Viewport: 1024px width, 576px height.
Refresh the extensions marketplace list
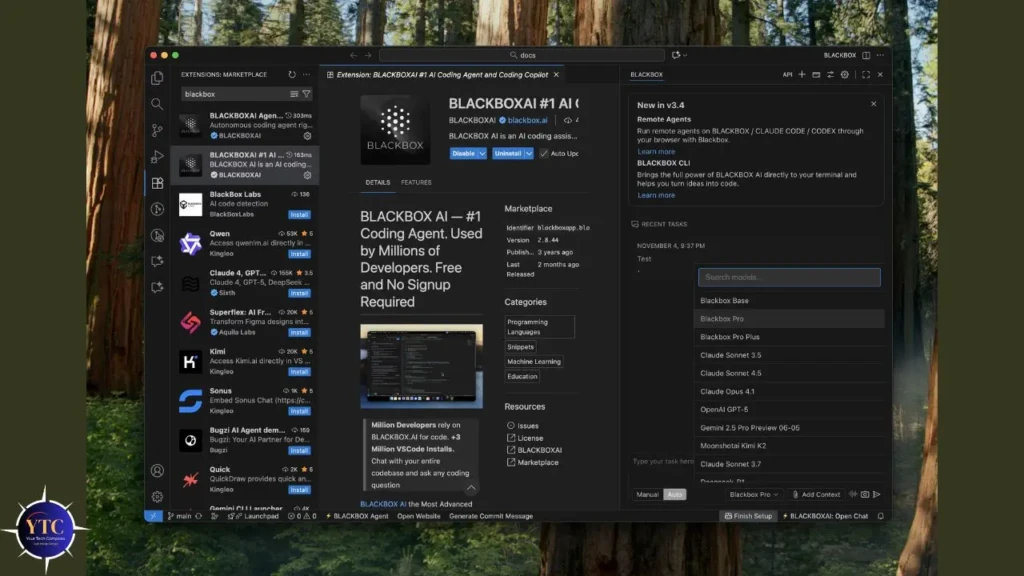coord(292,74)
